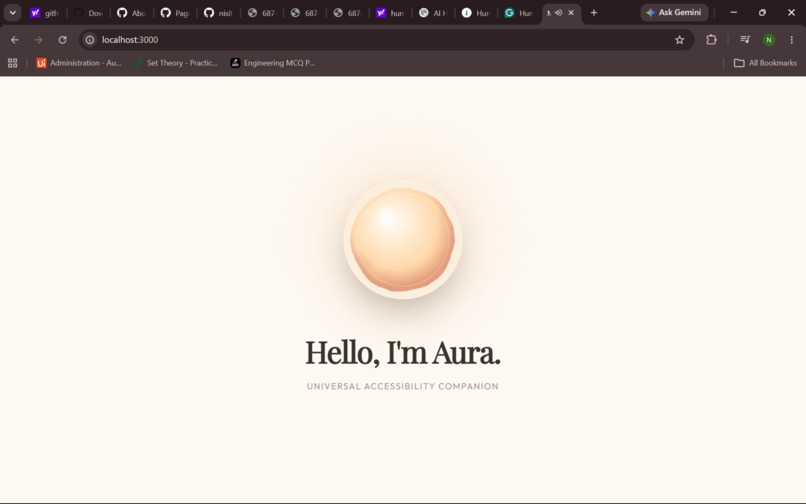The image size is (806, 504).
Task: Switch to the GitHub 'Abo' tab
Action: tap(131, 13)
